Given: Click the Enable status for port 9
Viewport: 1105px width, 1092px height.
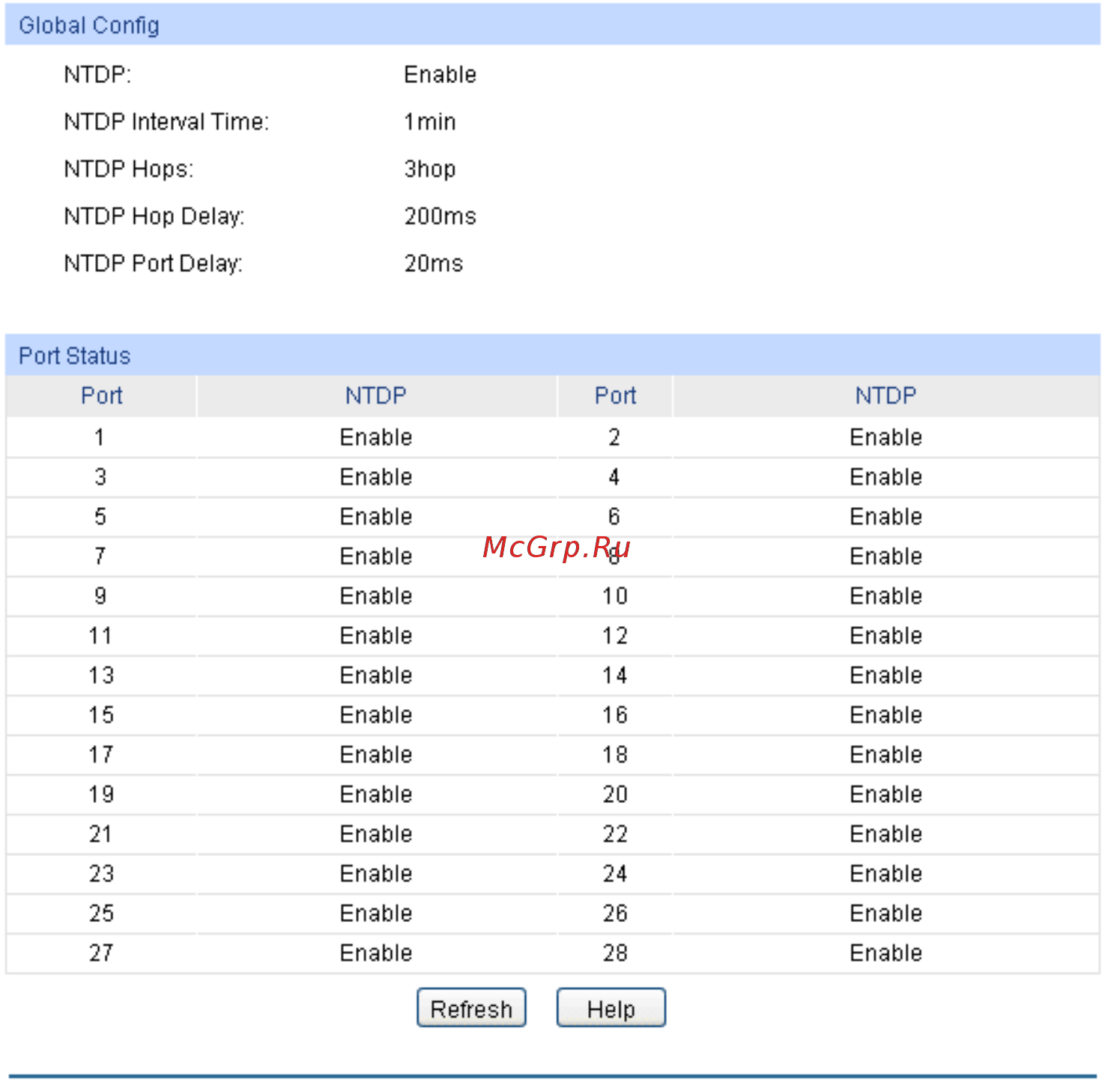Looking at the screenshot, I should (x=376, y=595).
